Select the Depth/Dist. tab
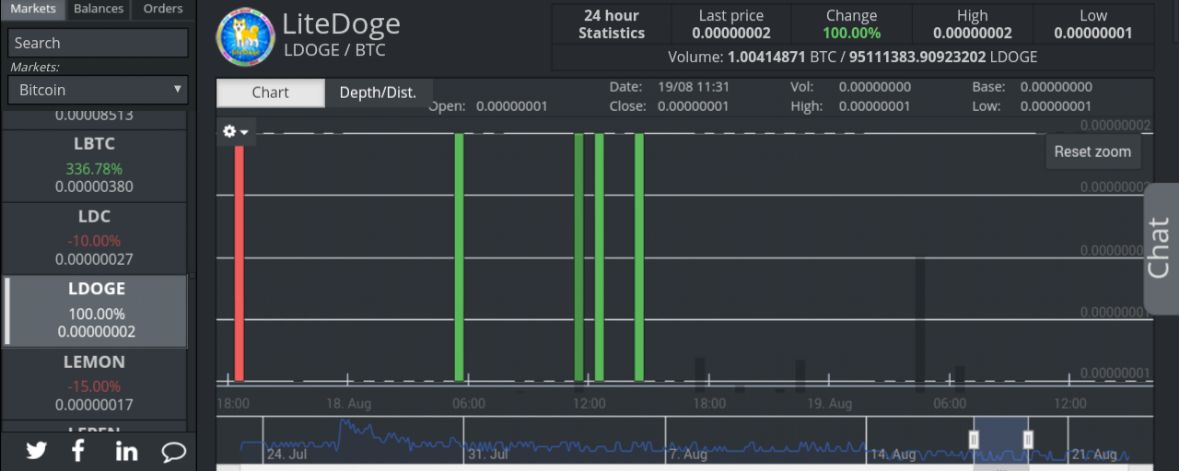Image resolution: width=1179 pixels, height=471 pixels. click(377, 93)
